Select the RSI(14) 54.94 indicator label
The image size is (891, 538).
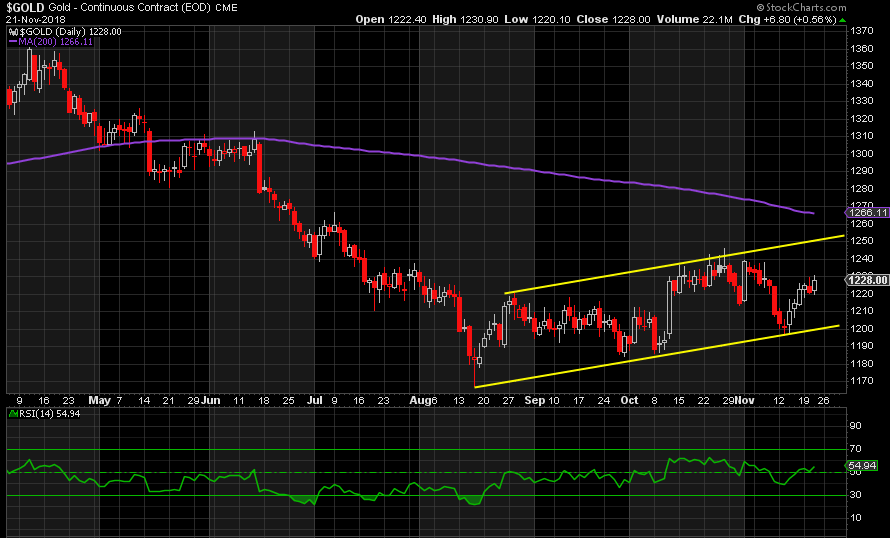click(46, 412)
